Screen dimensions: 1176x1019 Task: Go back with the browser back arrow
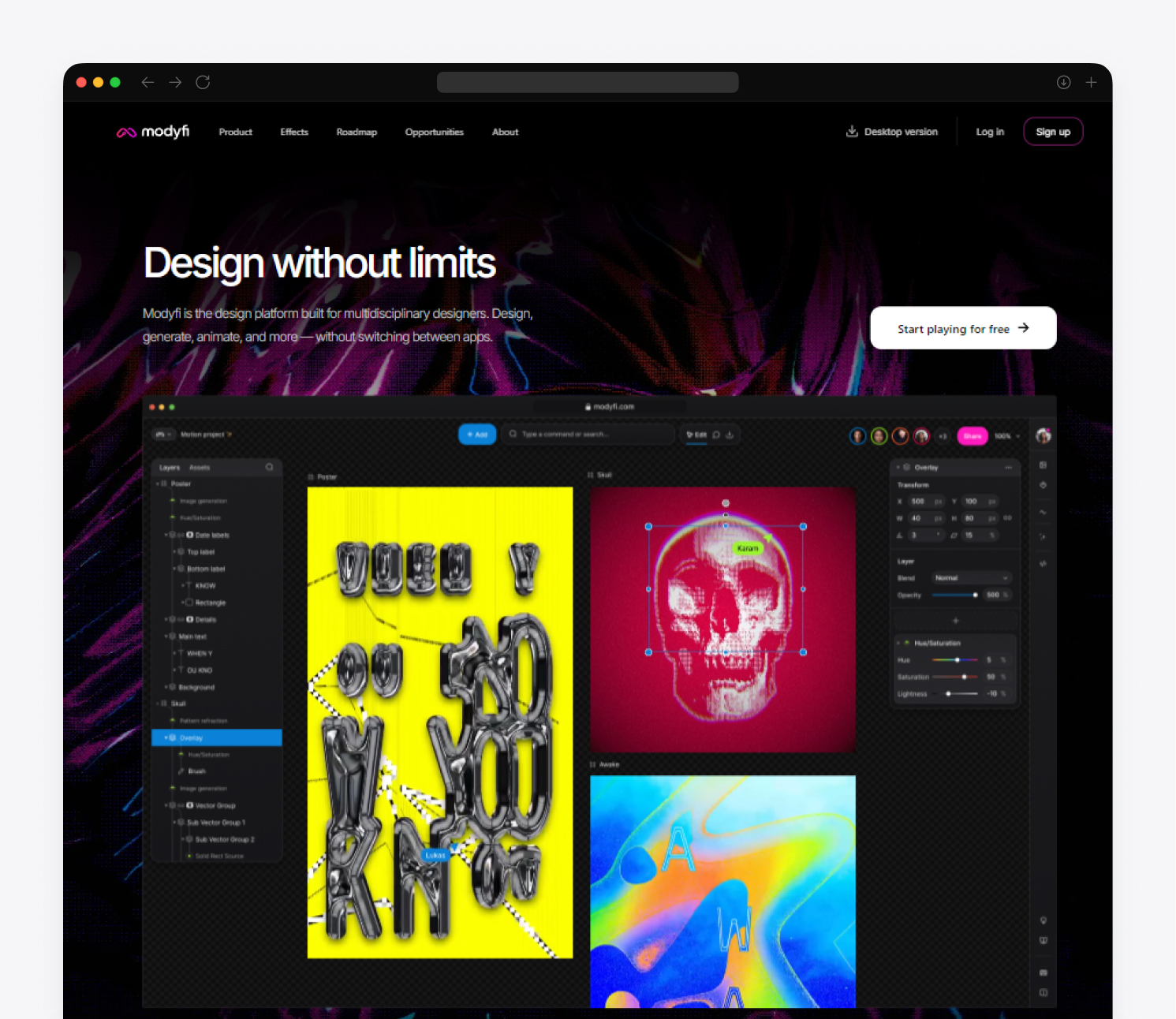[x=147, y=82]
